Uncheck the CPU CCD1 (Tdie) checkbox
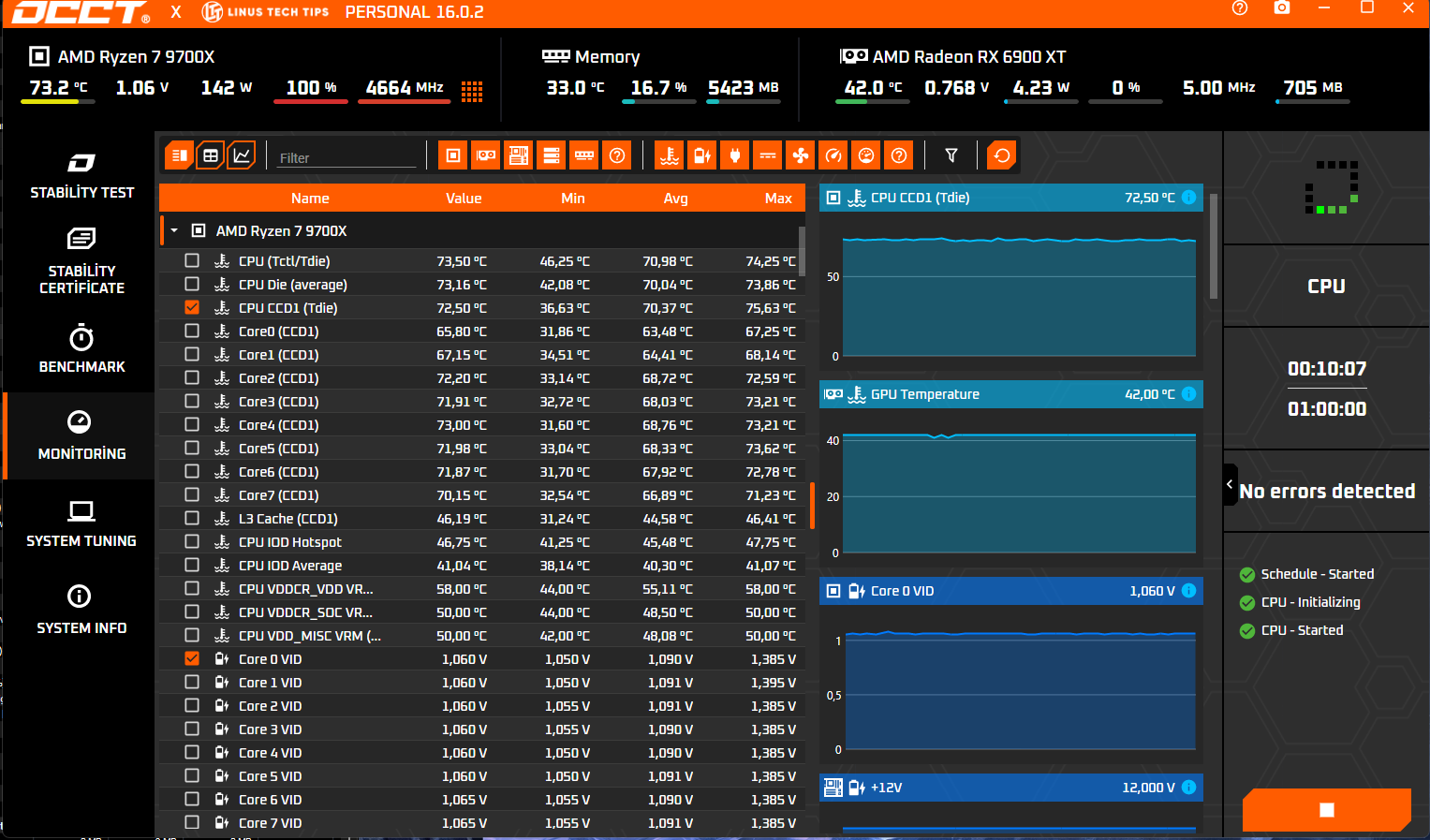The image size is (1430, 840). pyautogui.click(x=192, y=307)
